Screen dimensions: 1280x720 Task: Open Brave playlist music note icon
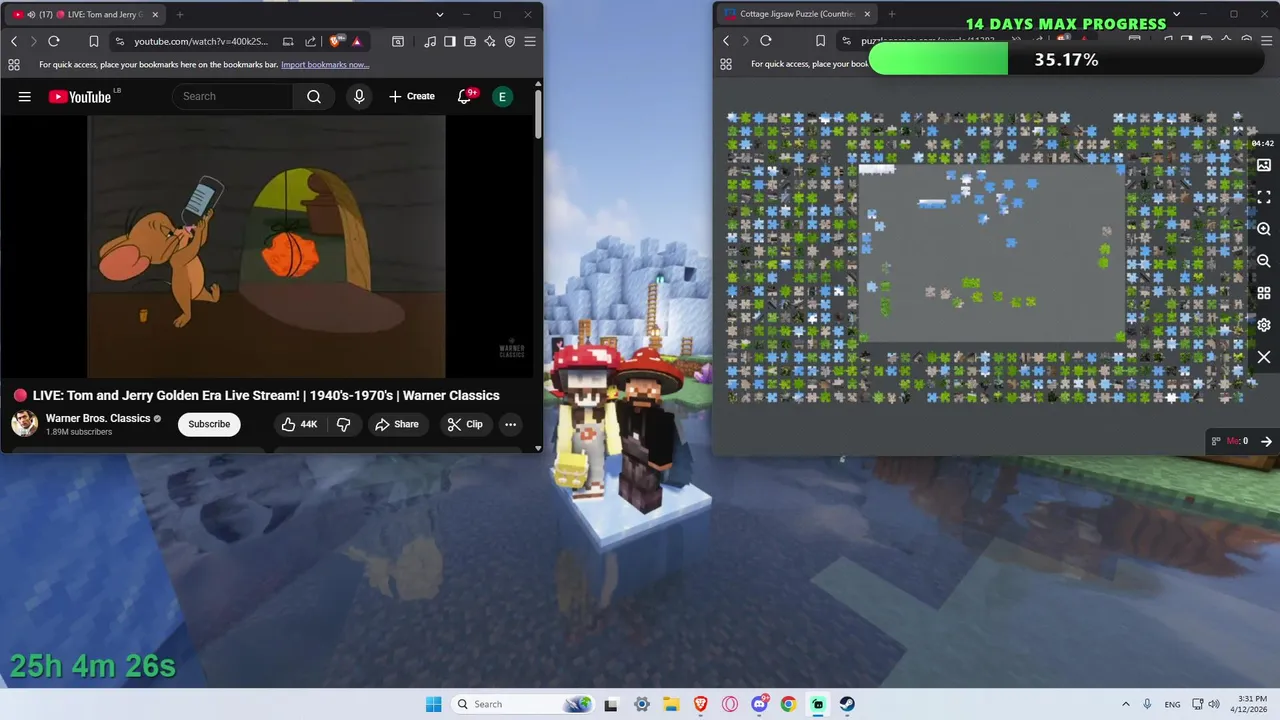pos(430,41)
